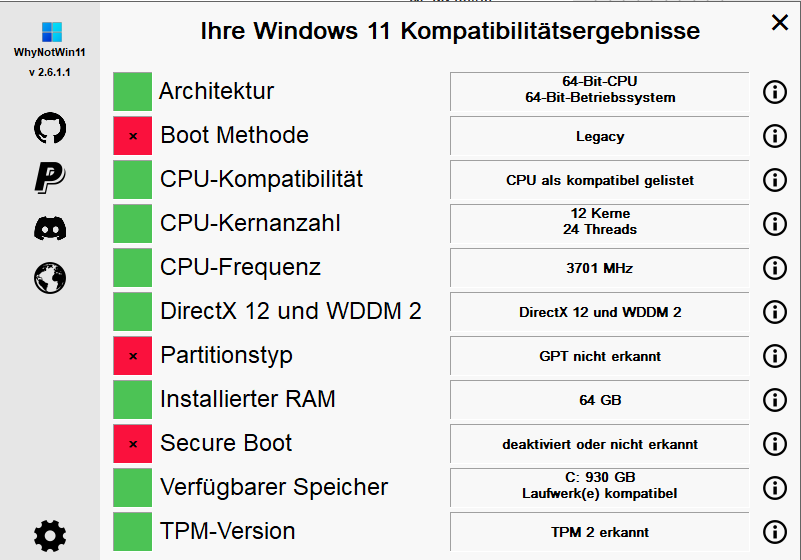Image resolution: width=801 pixels, height=560 pixels.
Task: Open the GitHub icon link
Action: [50, 128]
